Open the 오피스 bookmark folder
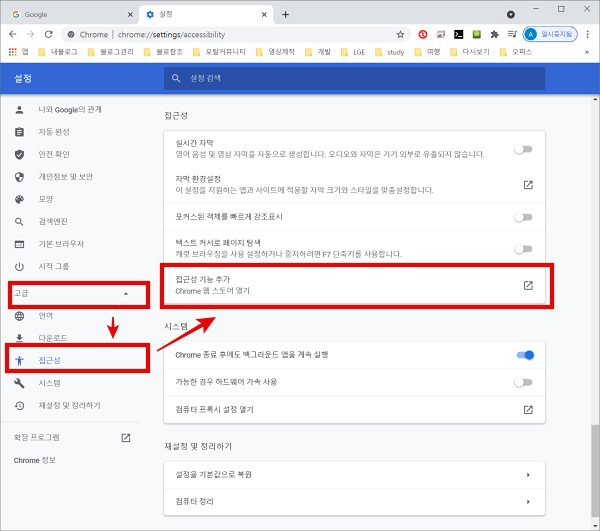600x531 pixels. (516, 52)
